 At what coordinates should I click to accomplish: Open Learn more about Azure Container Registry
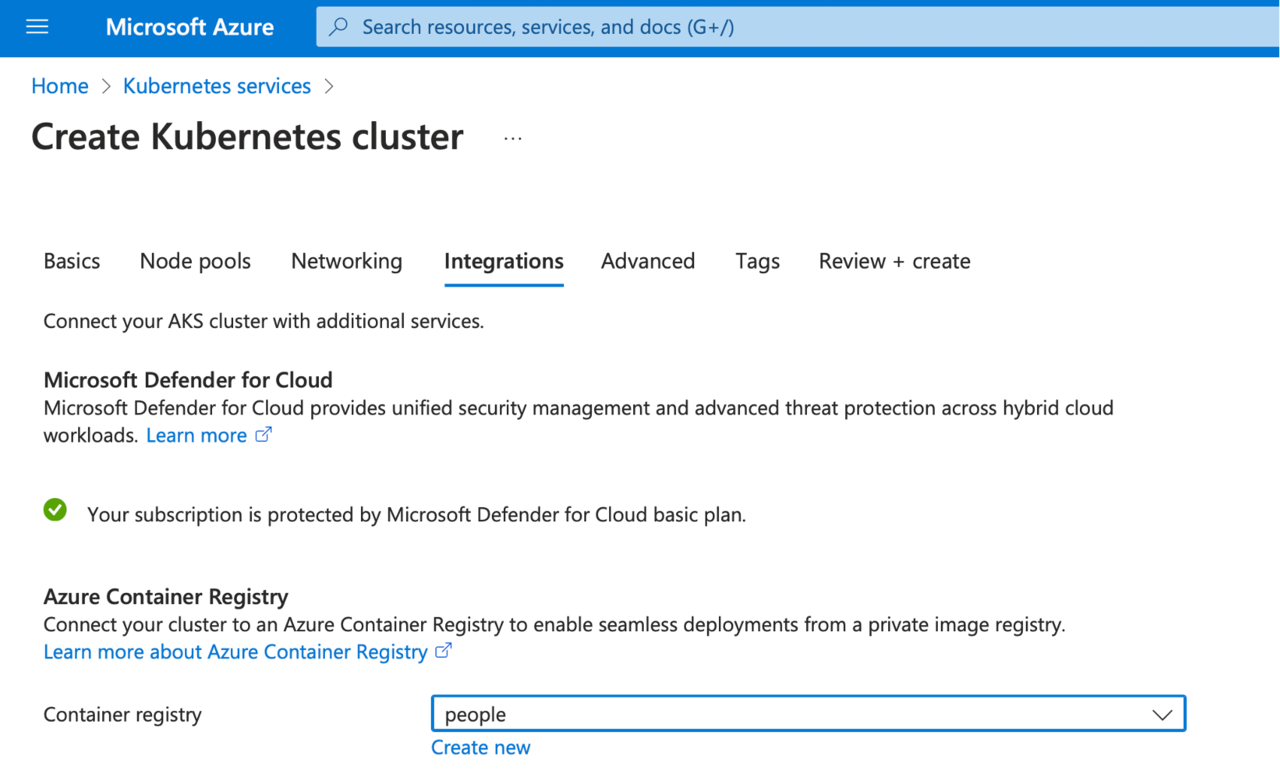235,652
